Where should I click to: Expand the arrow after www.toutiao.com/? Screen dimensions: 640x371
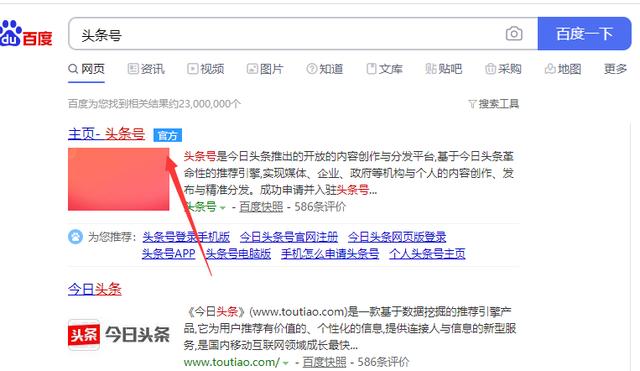[x=286, y=362]
